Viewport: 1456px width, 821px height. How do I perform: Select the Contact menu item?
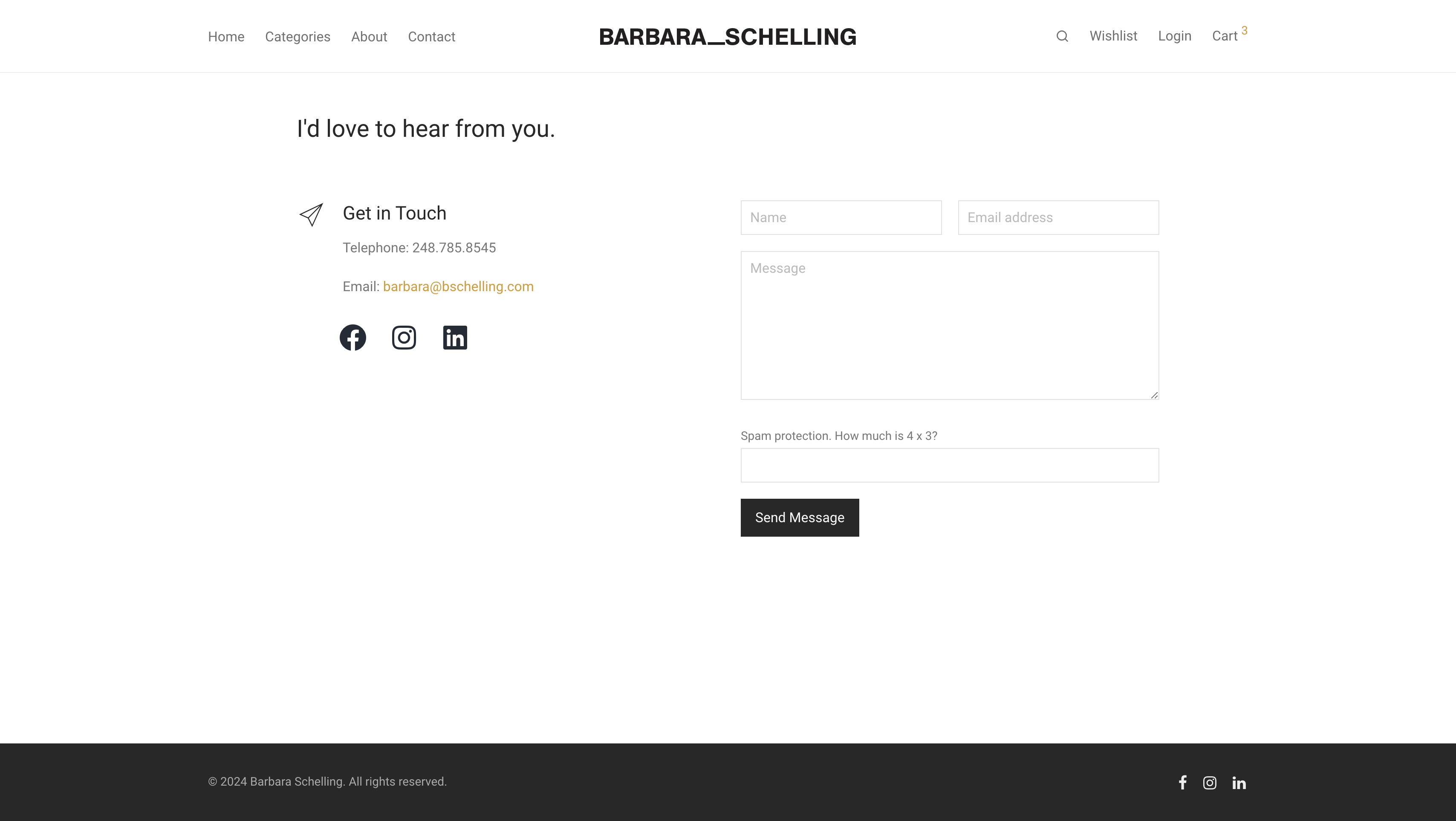(x=431, y=37)
